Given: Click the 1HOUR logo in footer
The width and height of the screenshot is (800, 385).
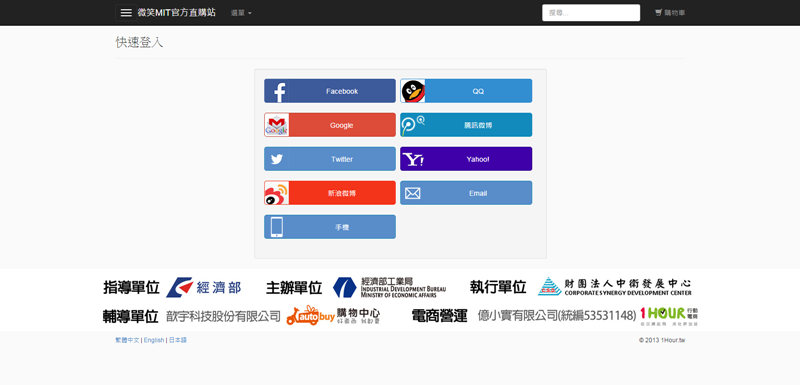Looking at the screenshot, I should click(x=669, y=316).
